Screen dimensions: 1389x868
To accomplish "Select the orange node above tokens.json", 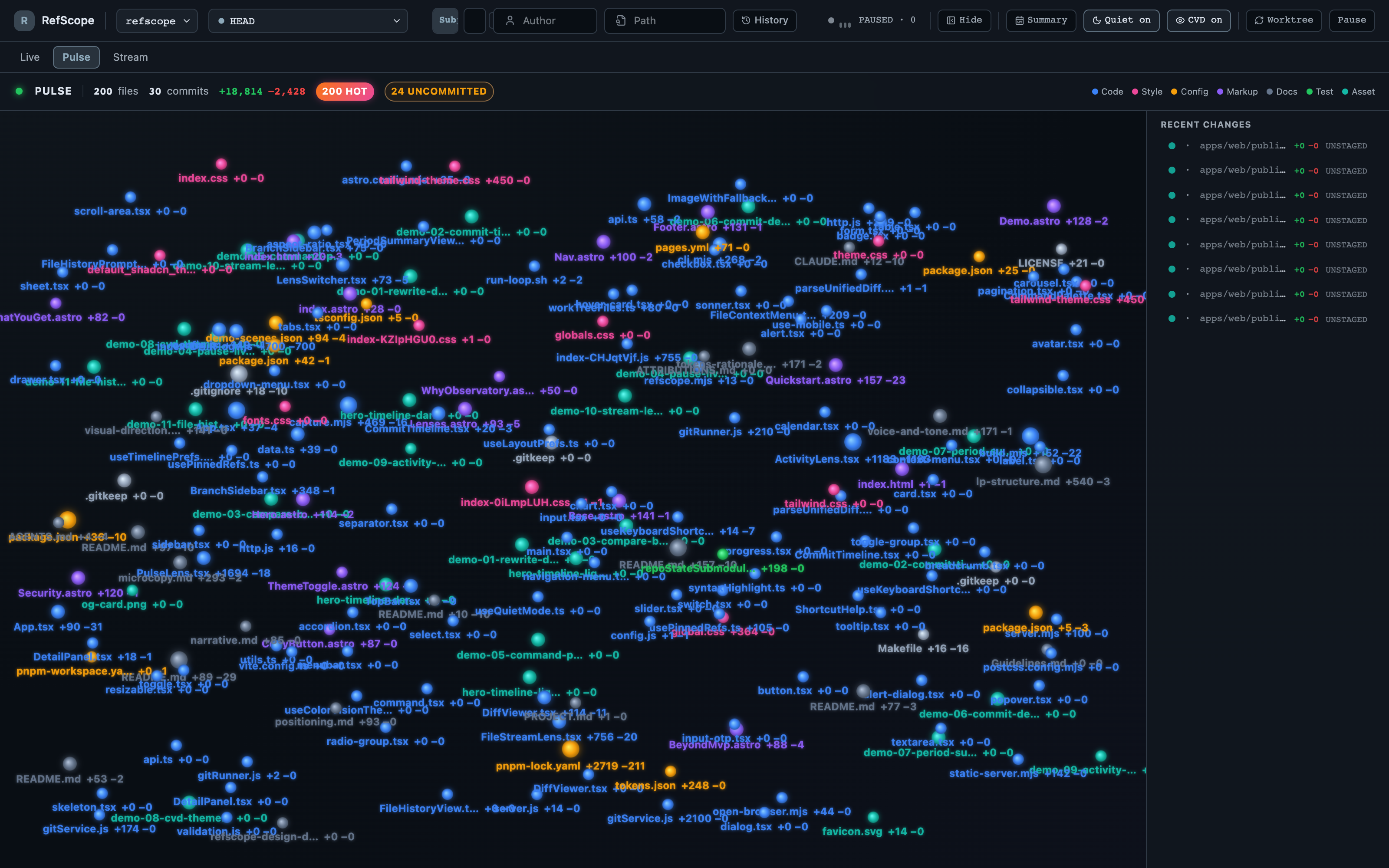I will pos(670,771).
